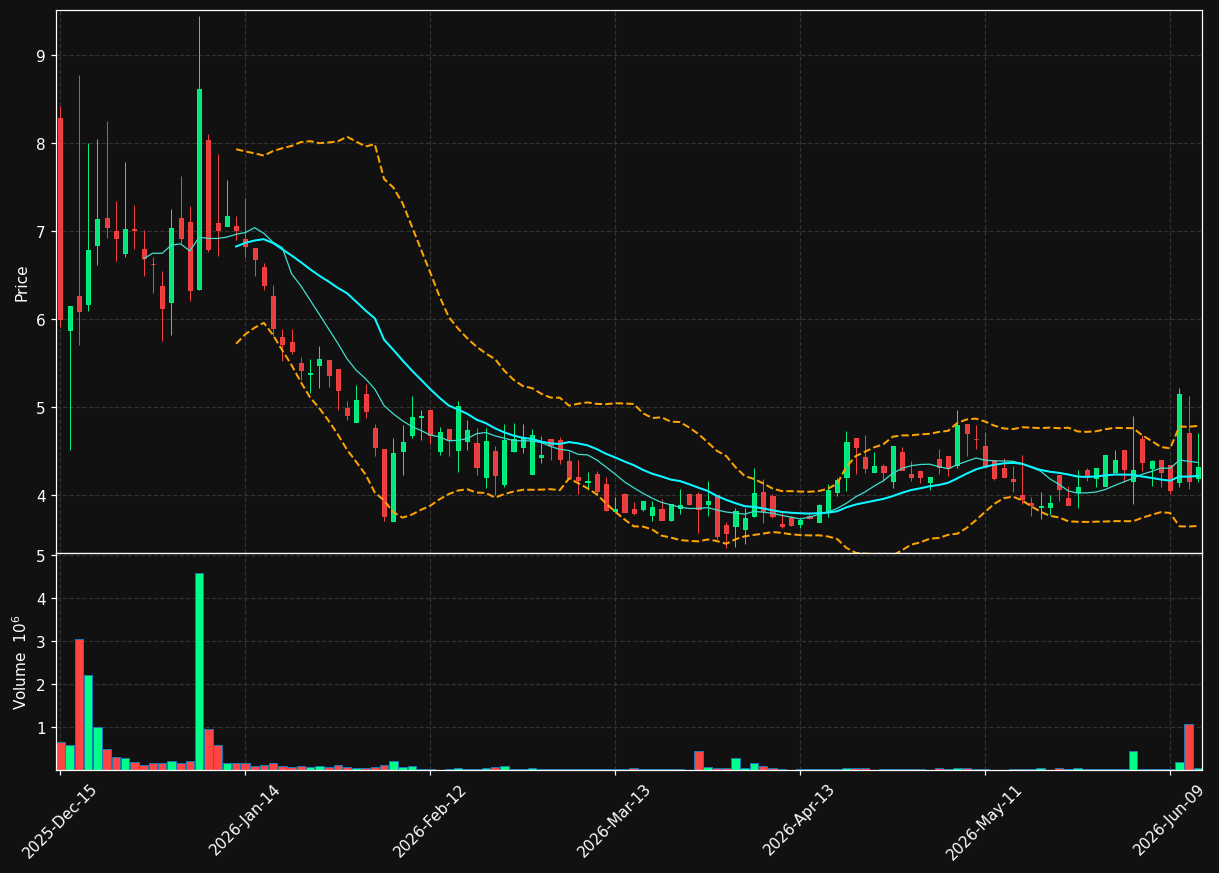Click the price axis tick value 9

41,56
